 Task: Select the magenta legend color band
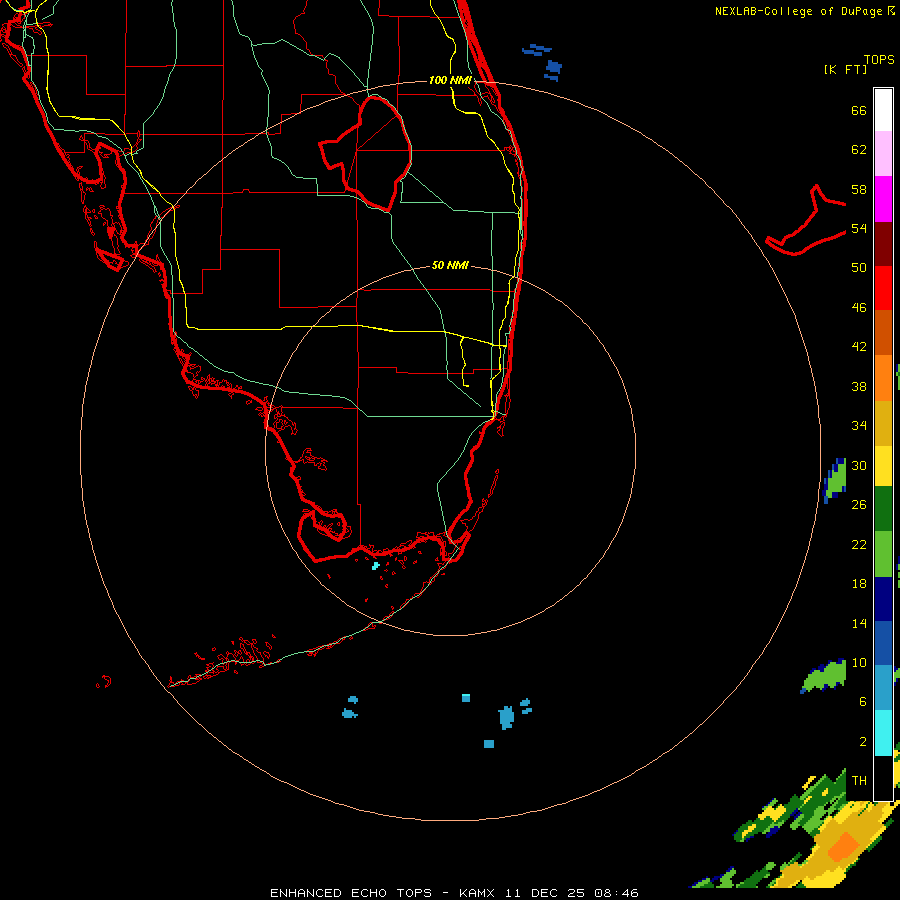[883, 199]
